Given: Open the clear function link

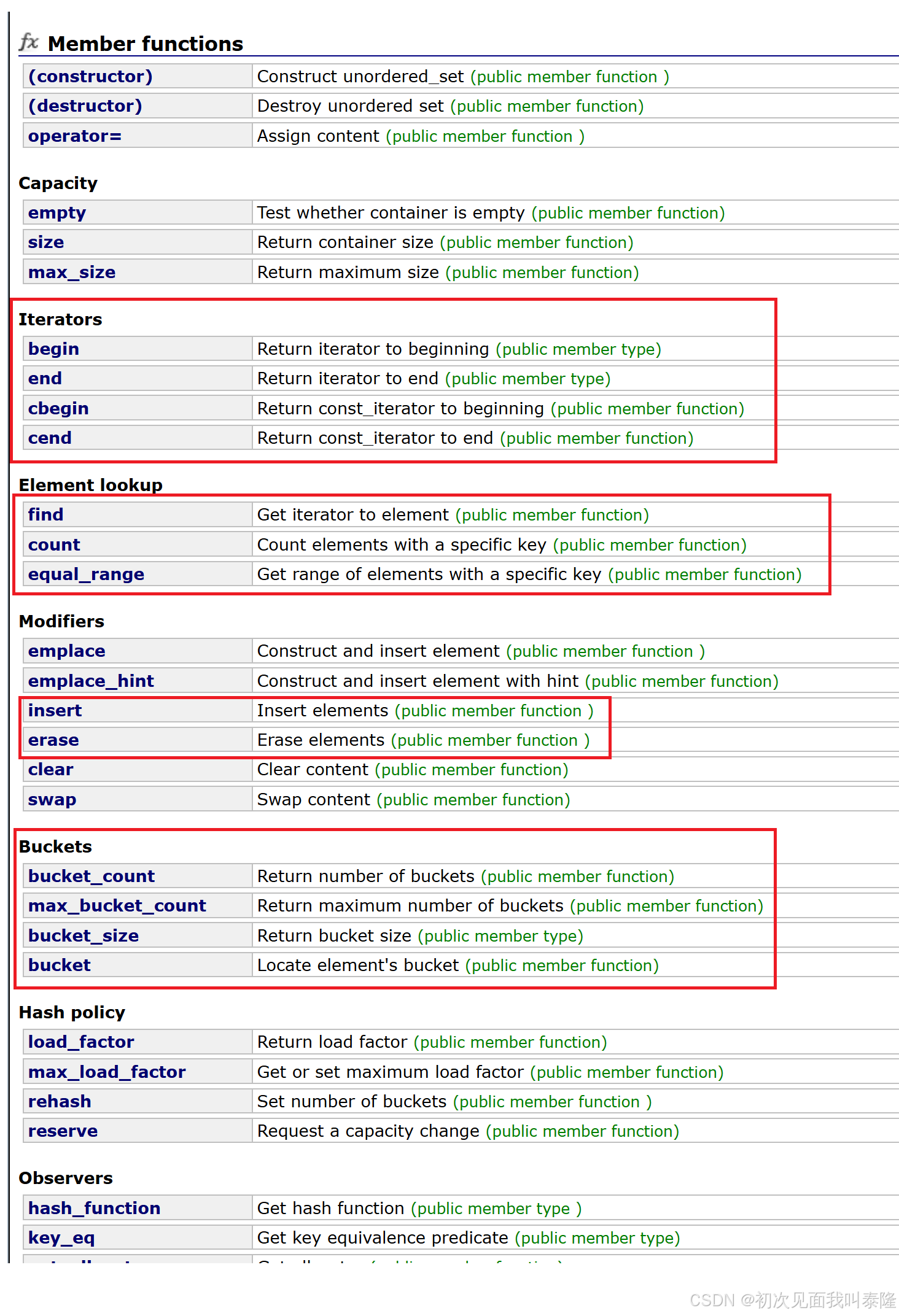Looking at the screenshot, I should pyautogui.click(x=51, y=769).
